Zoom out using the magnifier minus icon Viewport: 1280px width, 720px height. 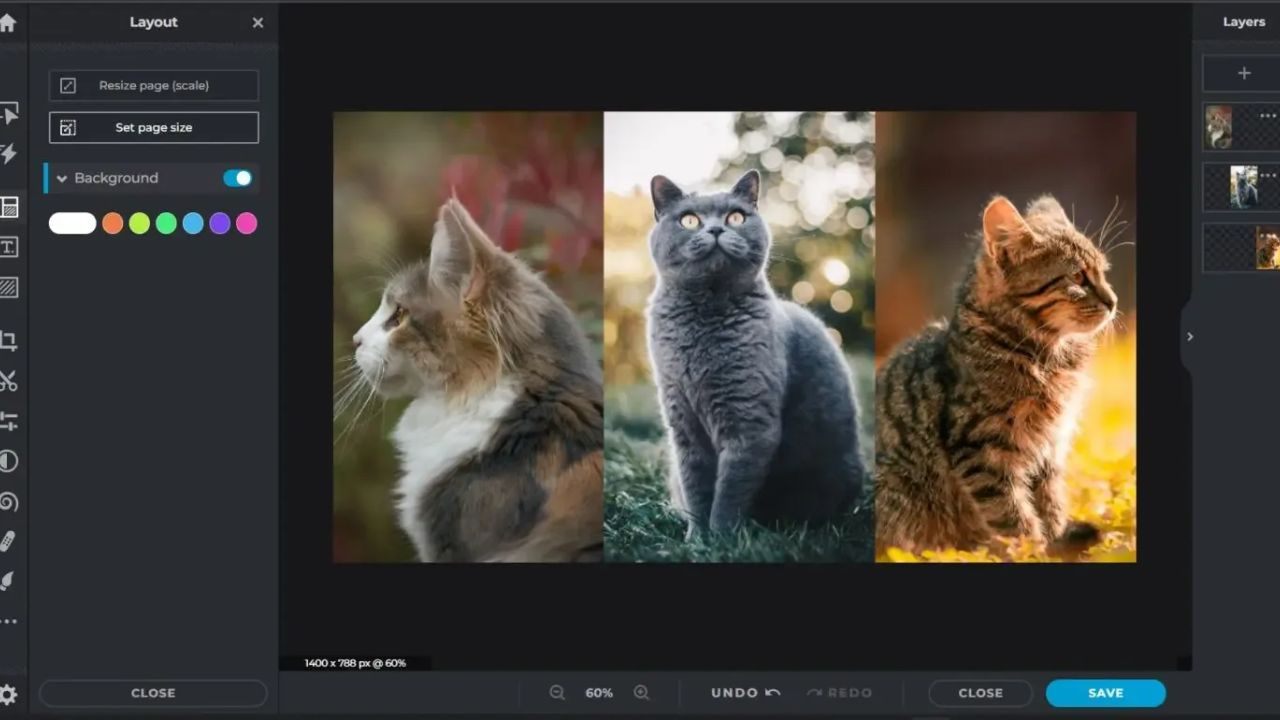(x=557, y=693)
